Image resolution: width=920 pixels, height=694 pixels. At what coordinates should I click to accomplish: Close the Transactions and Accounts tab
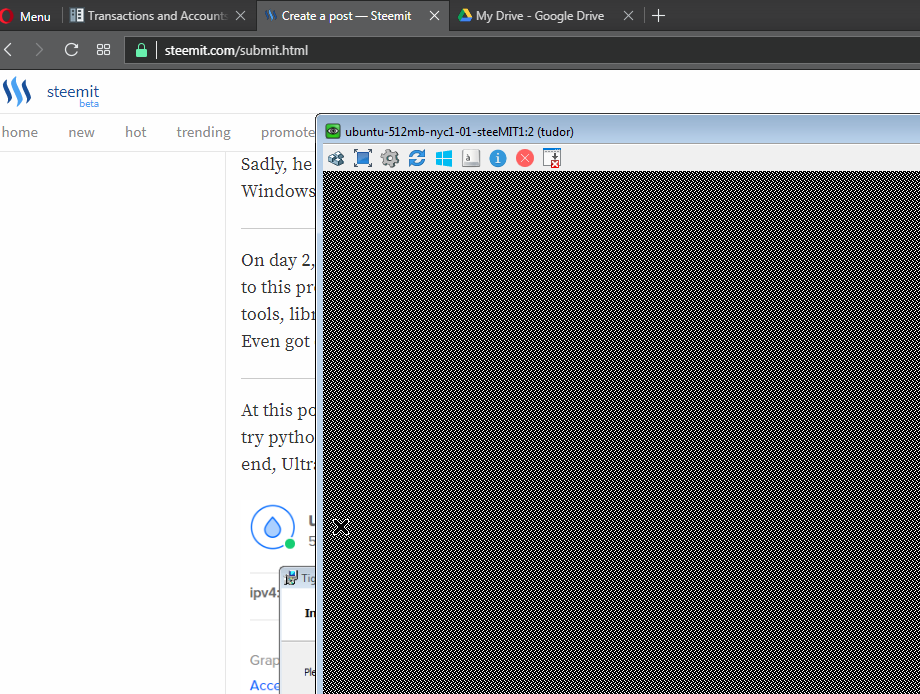coord(241,16)
